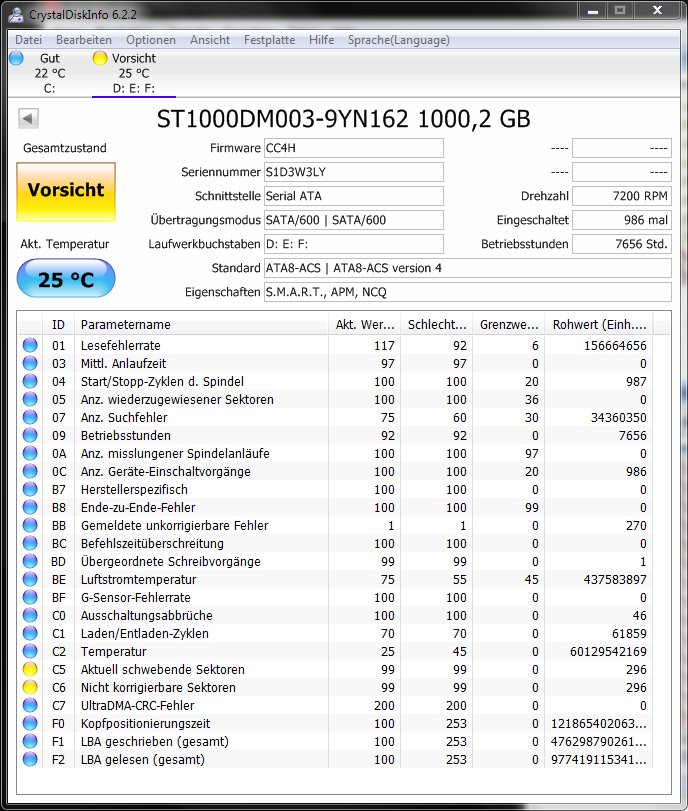Click status icon of Anz. wiederzugewiesener Sektoren
Image resolution: width=688 pixels, height=811 pixels.
[x=30, y=399]
